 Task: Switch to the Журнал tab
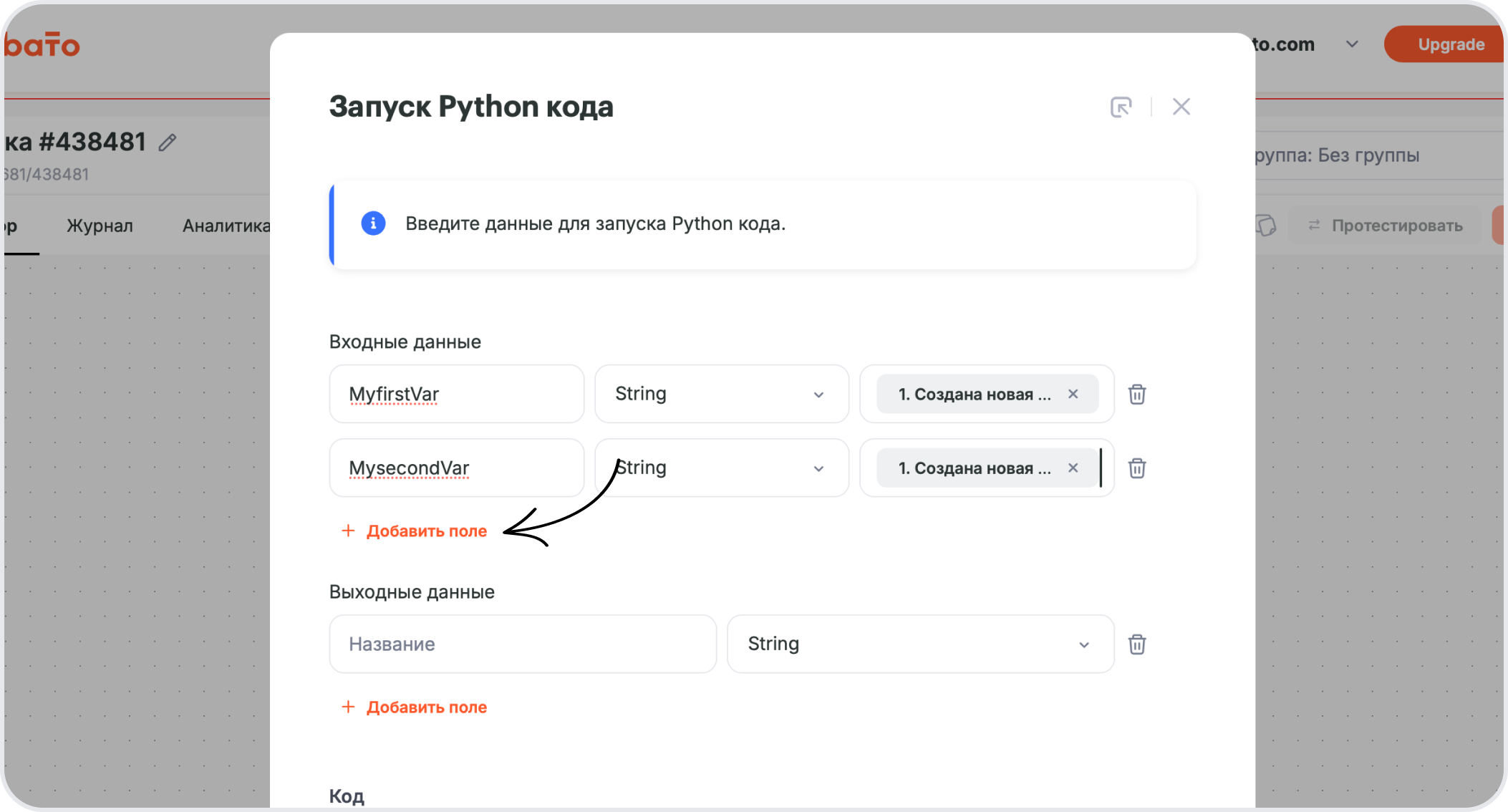point(100,226)
